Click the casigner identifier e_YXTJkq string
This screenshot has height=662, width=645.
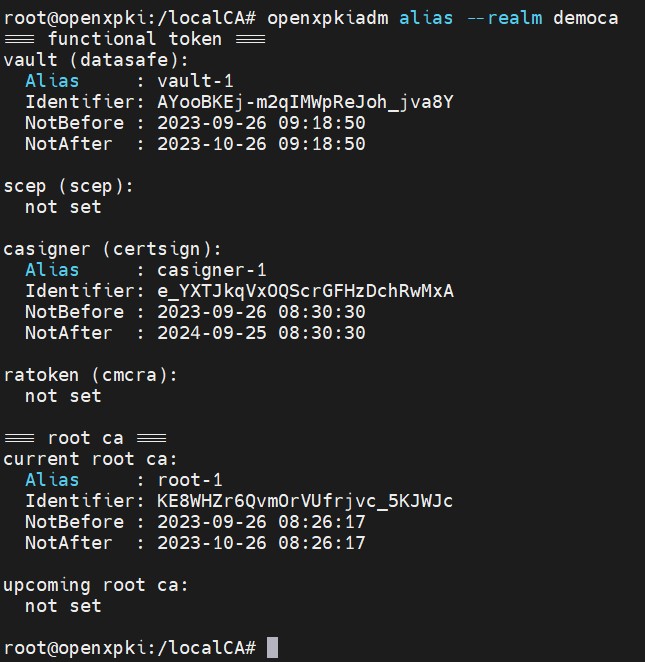coord(305,291)
